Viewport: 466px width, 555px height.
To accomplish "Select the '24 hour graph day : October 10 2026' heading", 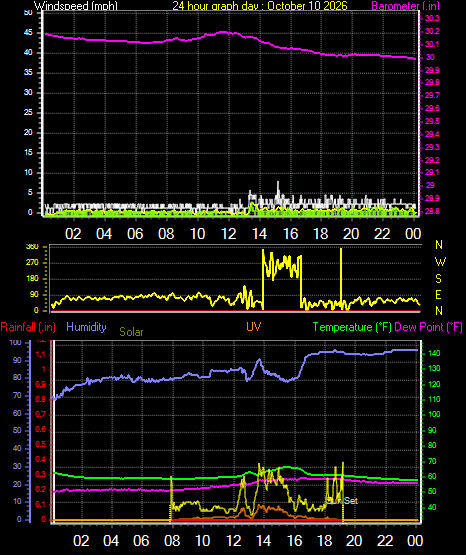I will 260,6.
